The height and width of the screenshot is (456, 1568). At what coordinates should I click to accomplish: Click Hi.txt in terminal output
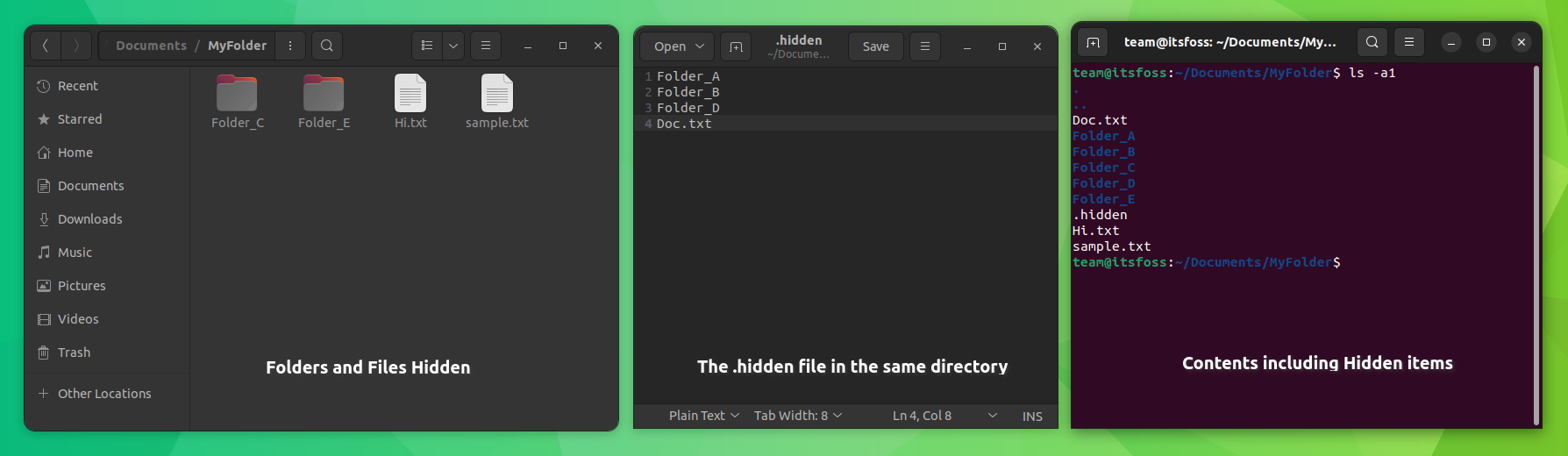pyautogui.click(x=1095, y=231)
